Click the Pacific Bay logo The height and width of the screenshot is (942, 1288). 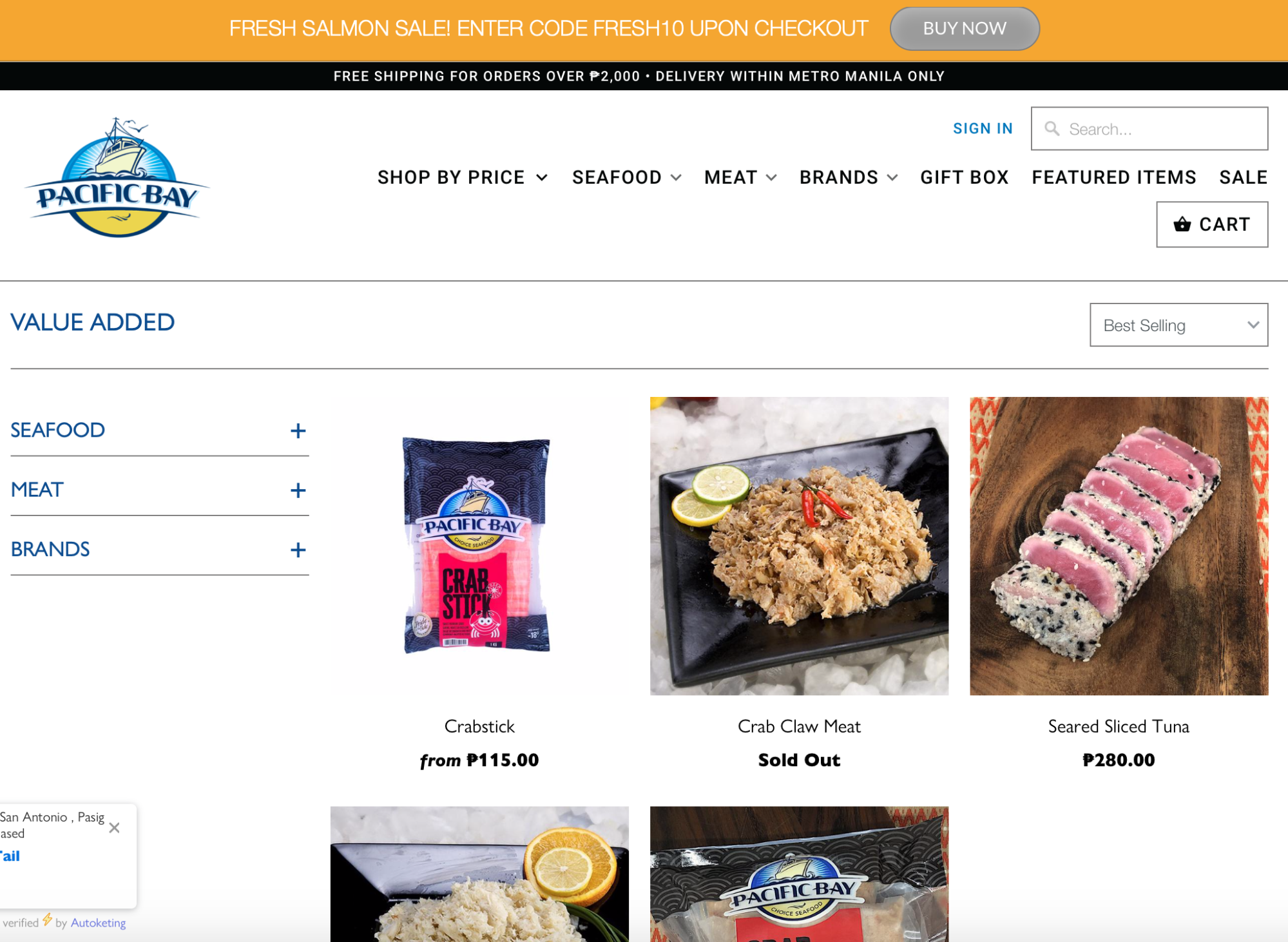117,177
